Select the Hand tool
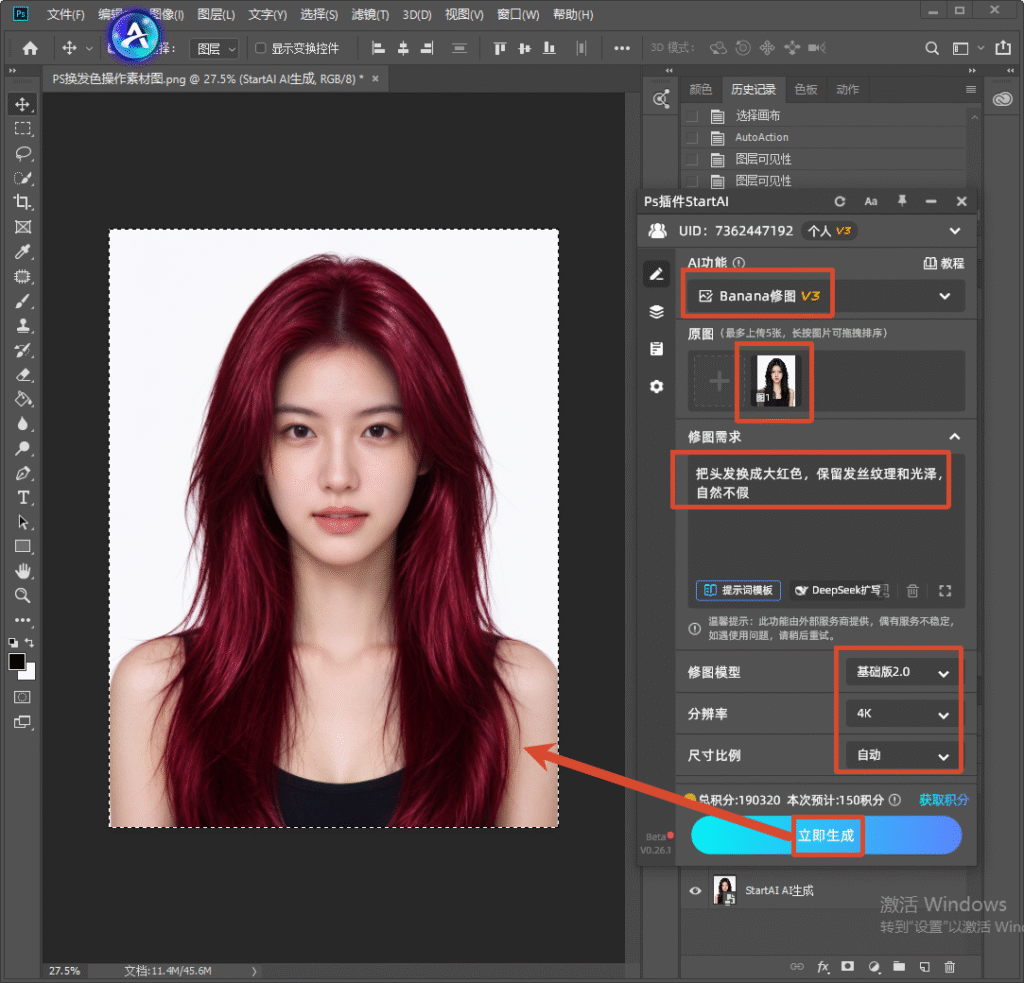Image resolution: width=1024 pixels, height=983 pixels. pyautogui.click(x=22, y=572)
